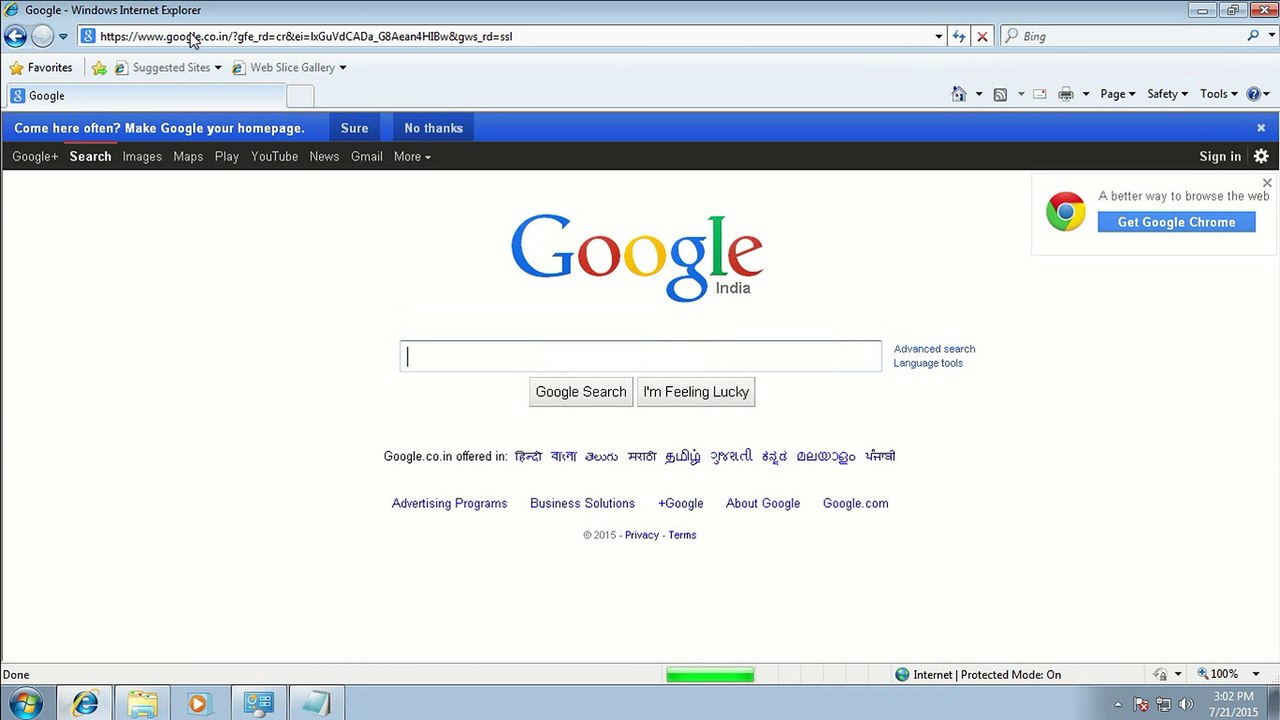Open Language tools link
Screen dimensions: 1280x720
point(928,363)
